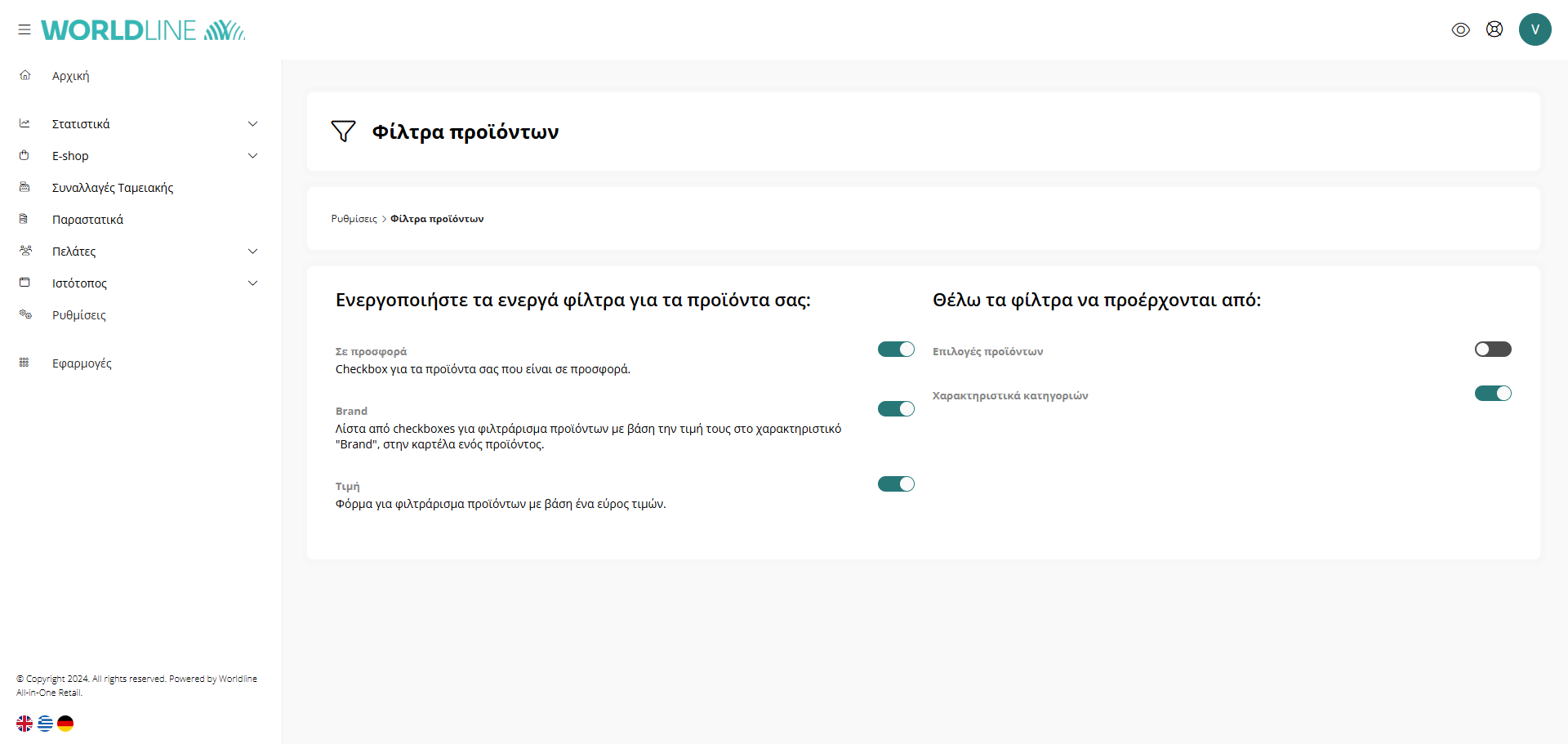Toggle Χαρακτηριστικά κατηγοριών switch
This screenshot has width=1568, height=744.
coord(1492,394)
